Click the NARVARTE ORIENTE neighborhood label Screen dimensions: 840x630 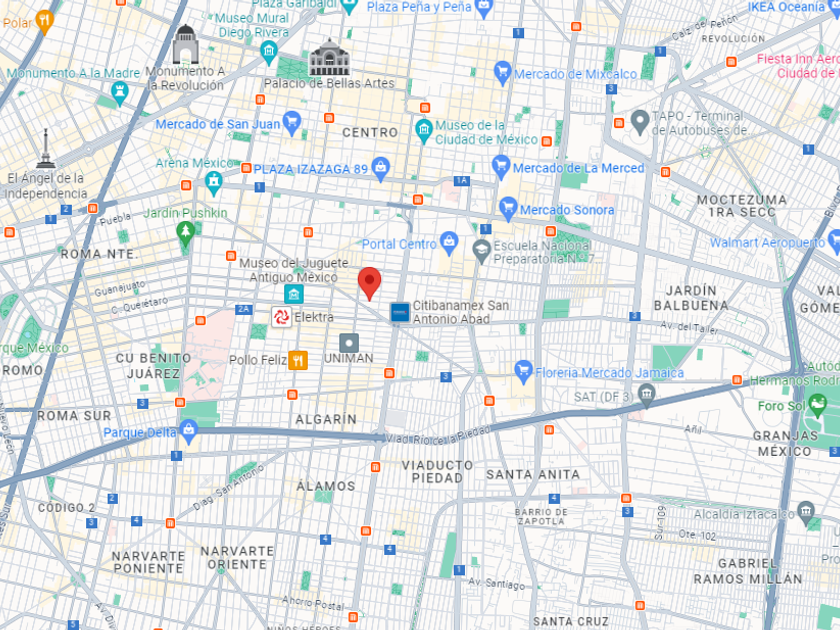(237, 558)
